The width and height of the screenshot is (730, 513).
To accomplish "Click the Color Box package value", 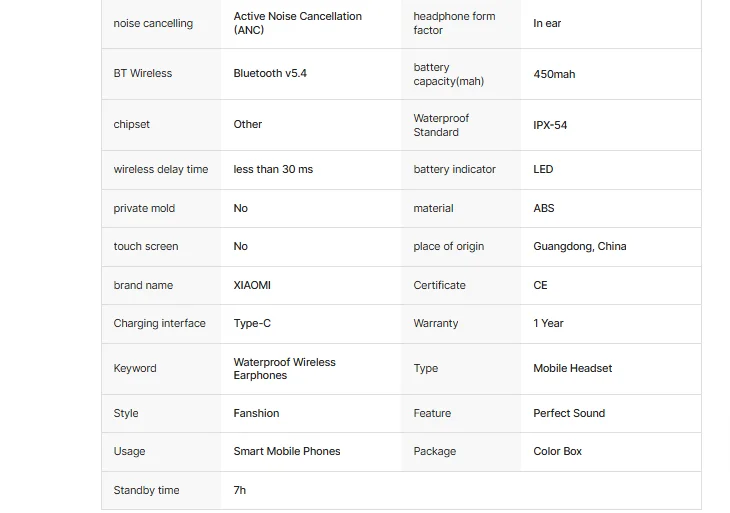I will [557, 451].
